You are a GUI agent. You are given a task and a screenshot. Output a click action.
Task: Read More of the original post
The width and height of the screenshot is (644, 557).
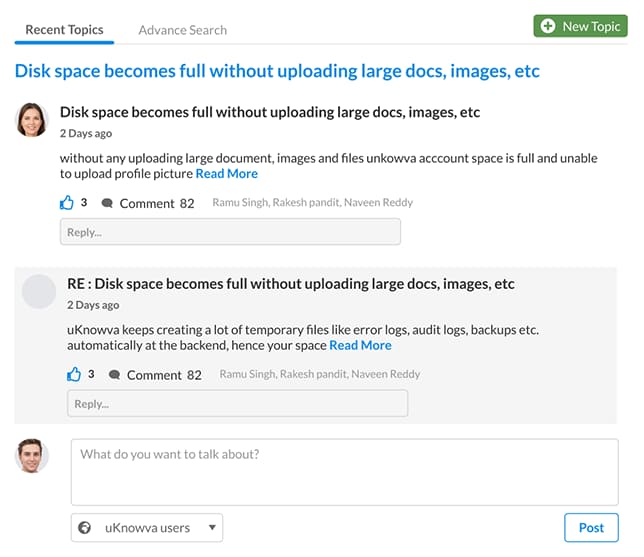point(227,174)
